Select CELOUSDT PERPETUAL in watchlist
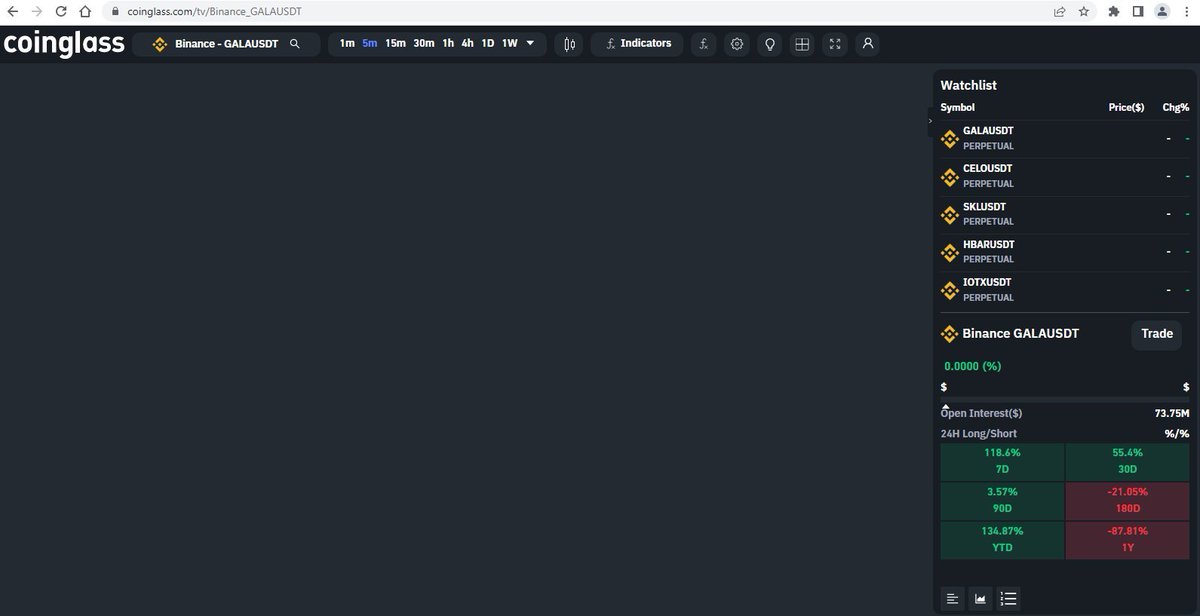This screenshot has width=1200, height=616. coord(1065,177)
